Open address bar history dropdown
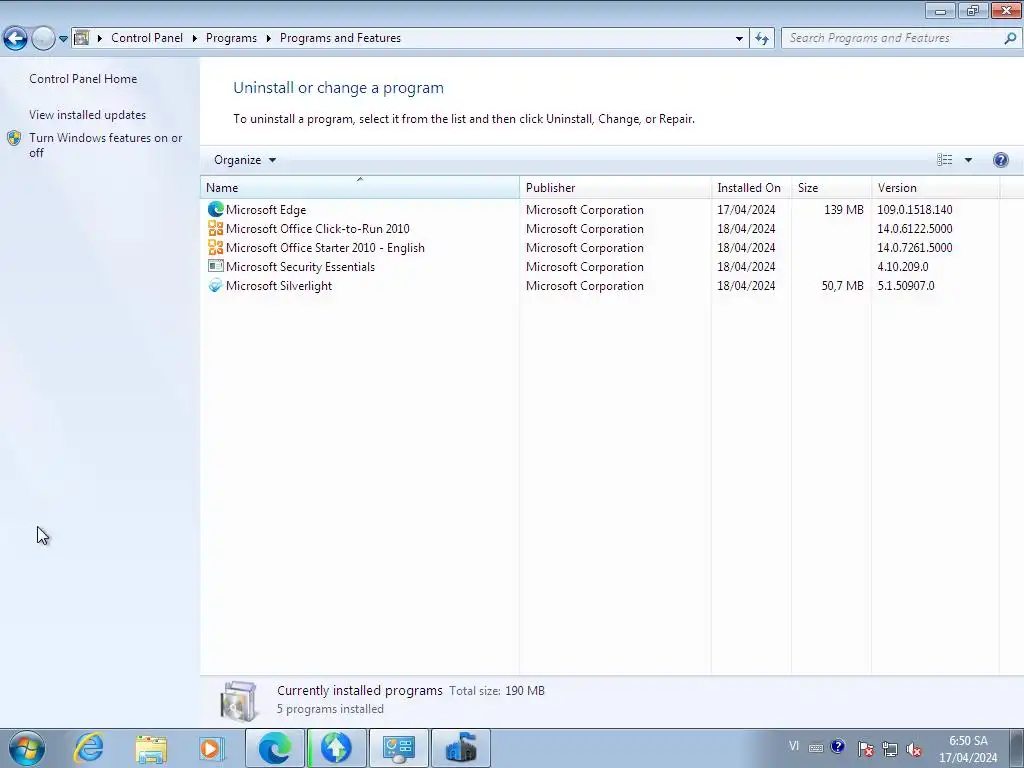Screen dimensions: 1024x768 tap(739, 39)
